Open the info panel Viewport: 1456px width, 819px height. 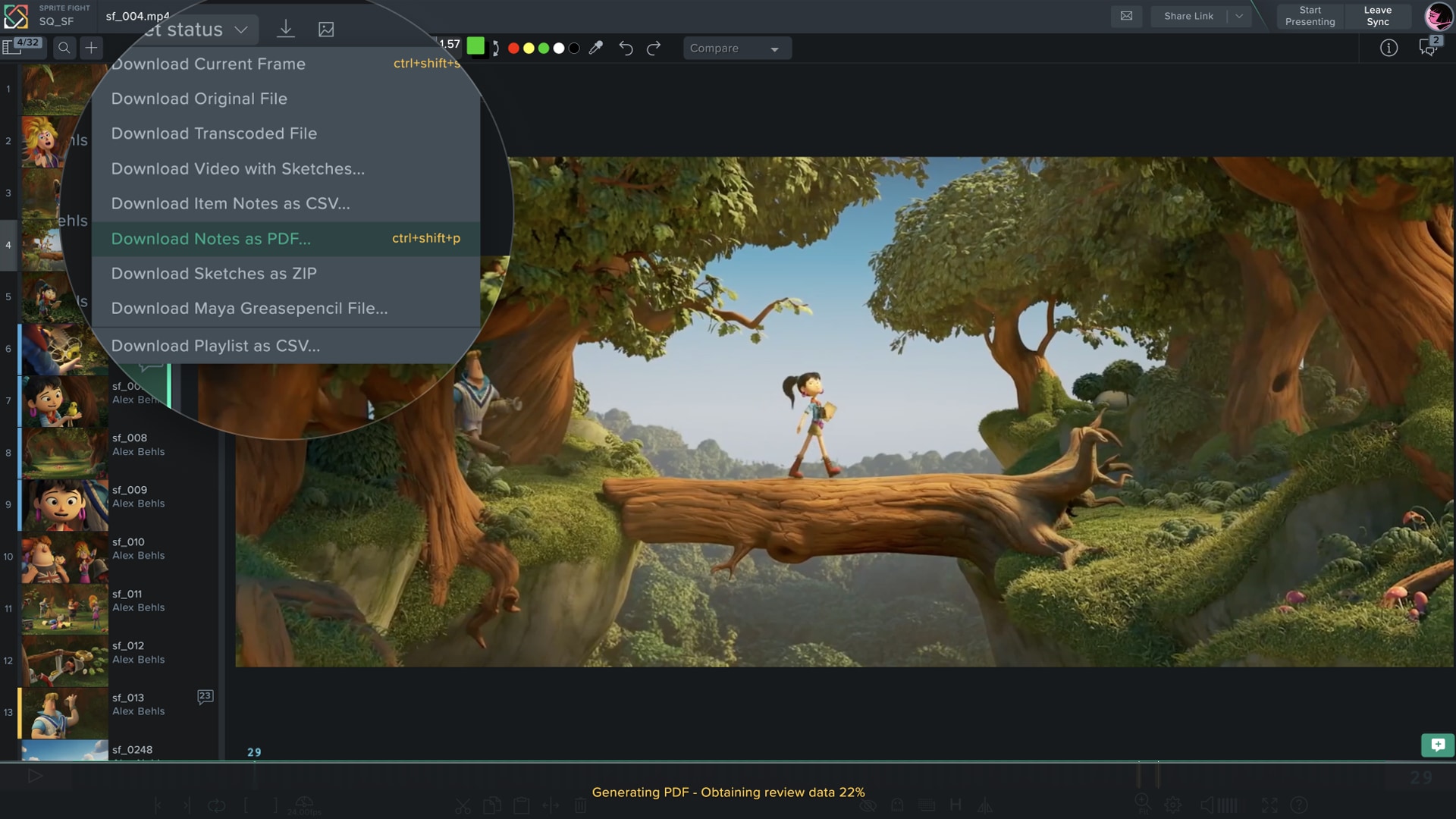click(1389, 47)
